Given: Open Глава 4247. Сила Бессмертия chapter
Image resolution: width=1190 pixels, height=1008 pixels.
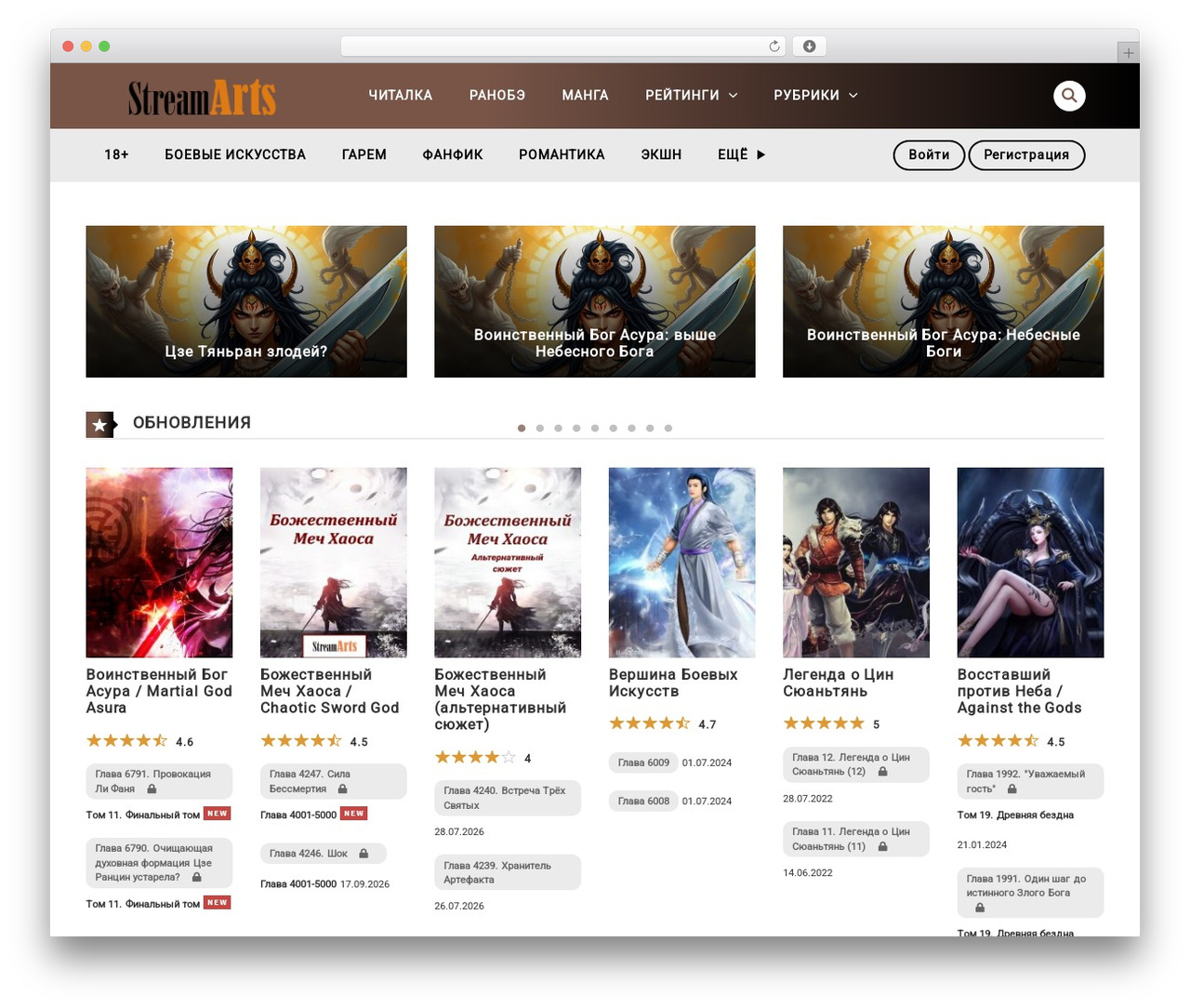Looking at the screenshot, I should [x=333, y=781].
